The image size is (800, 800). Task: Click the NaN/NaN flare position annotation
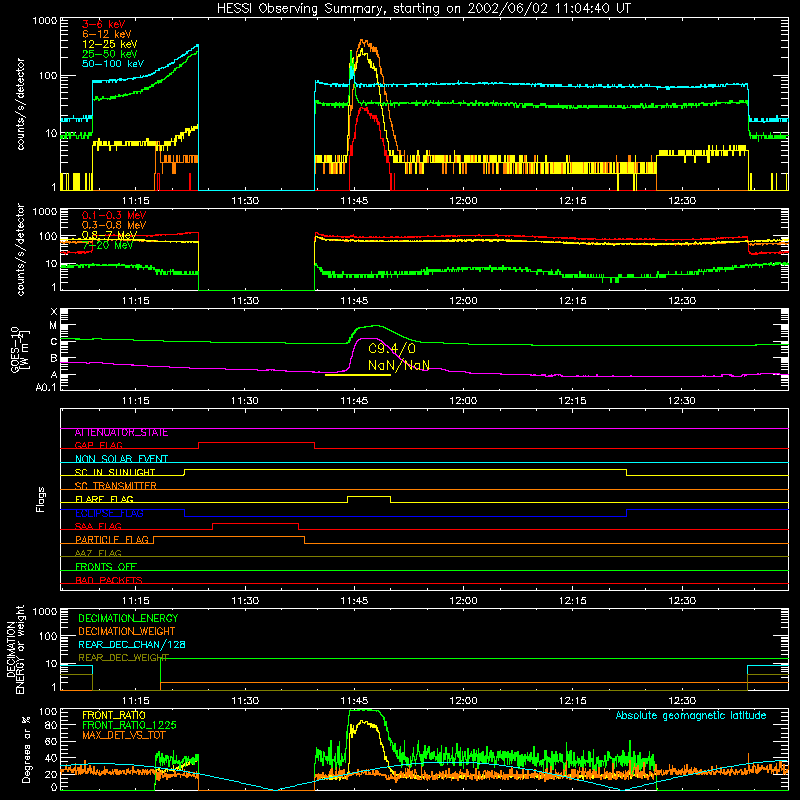[399, 366]
